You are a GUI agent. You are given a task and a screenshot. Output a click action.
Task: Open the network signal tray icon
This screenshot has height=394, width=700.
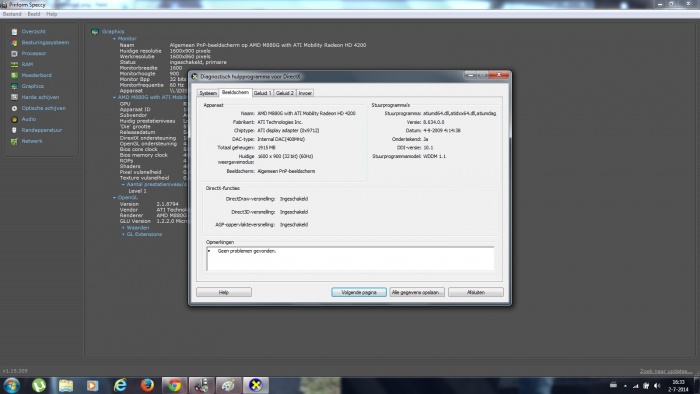tap(635, 386)
